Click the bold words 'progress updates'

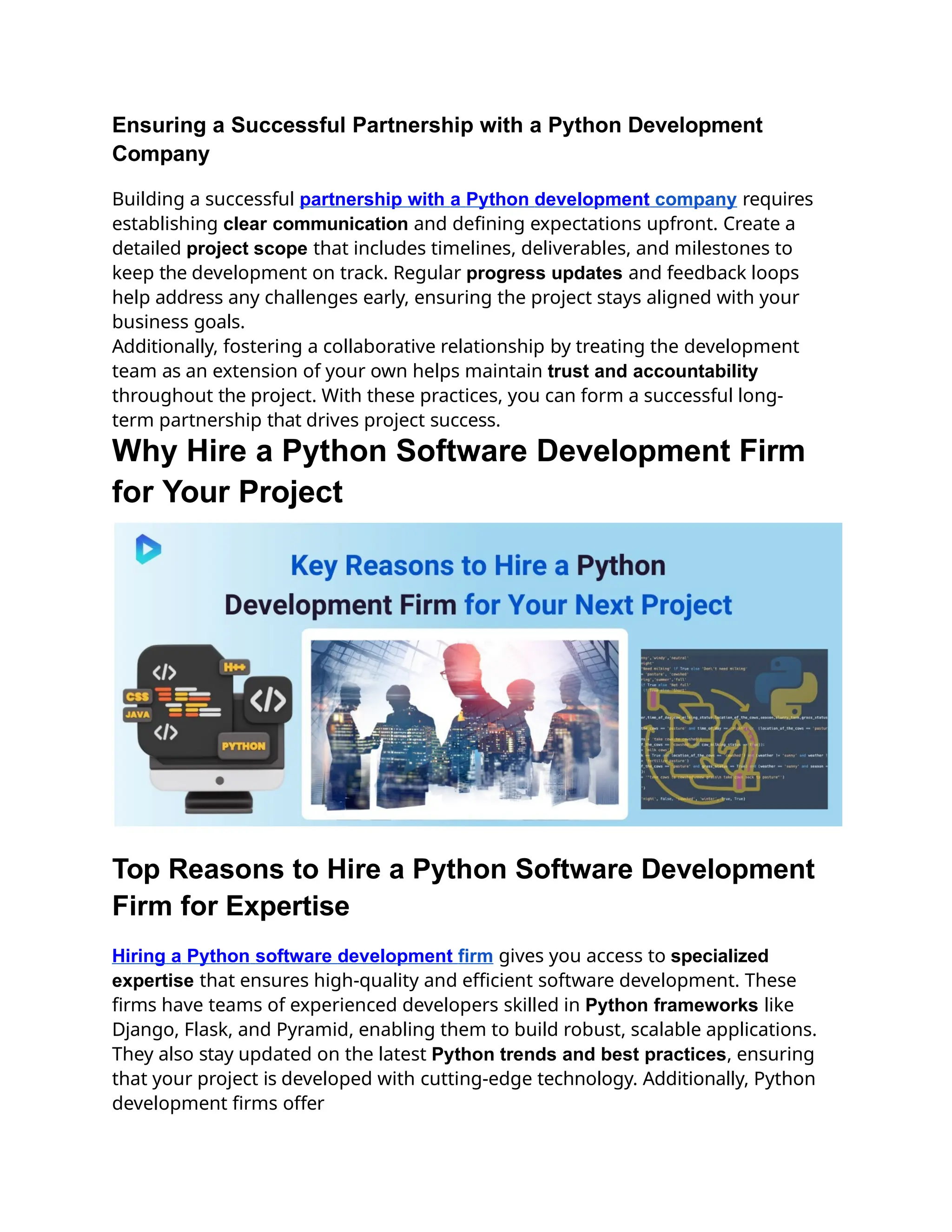coord(544,273)
